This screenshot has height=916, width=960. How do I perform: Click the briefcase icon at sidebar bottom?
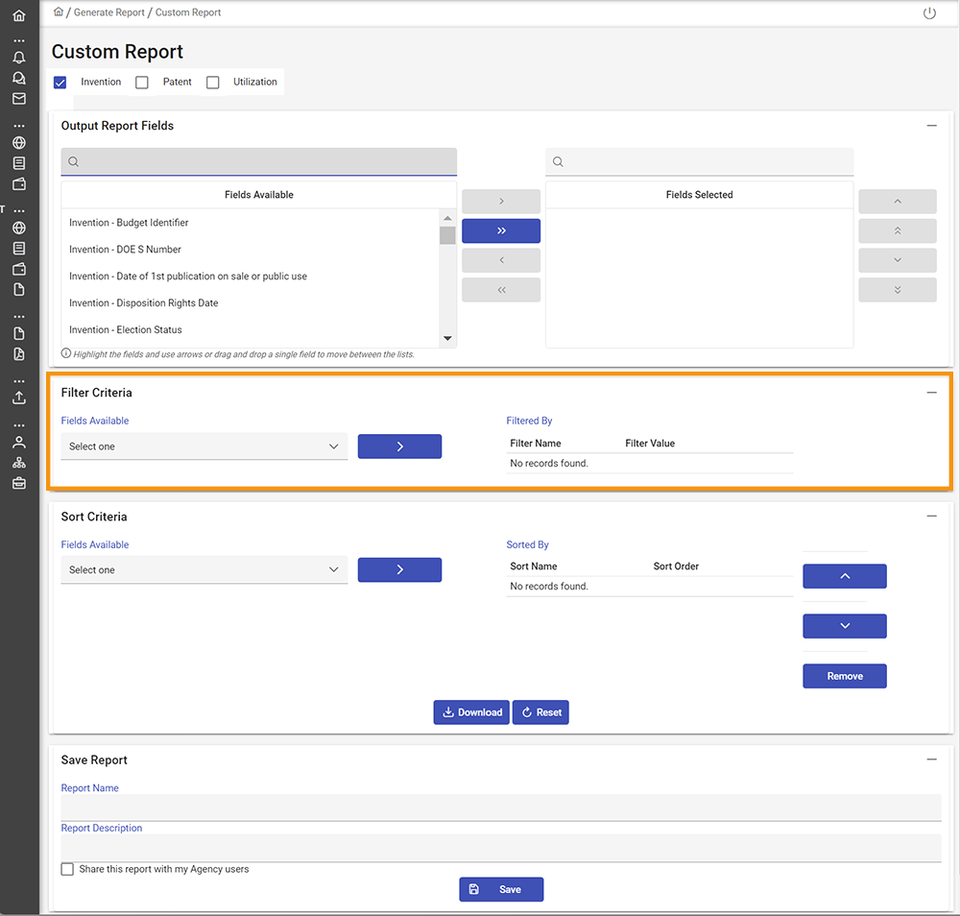click(18, 483)
